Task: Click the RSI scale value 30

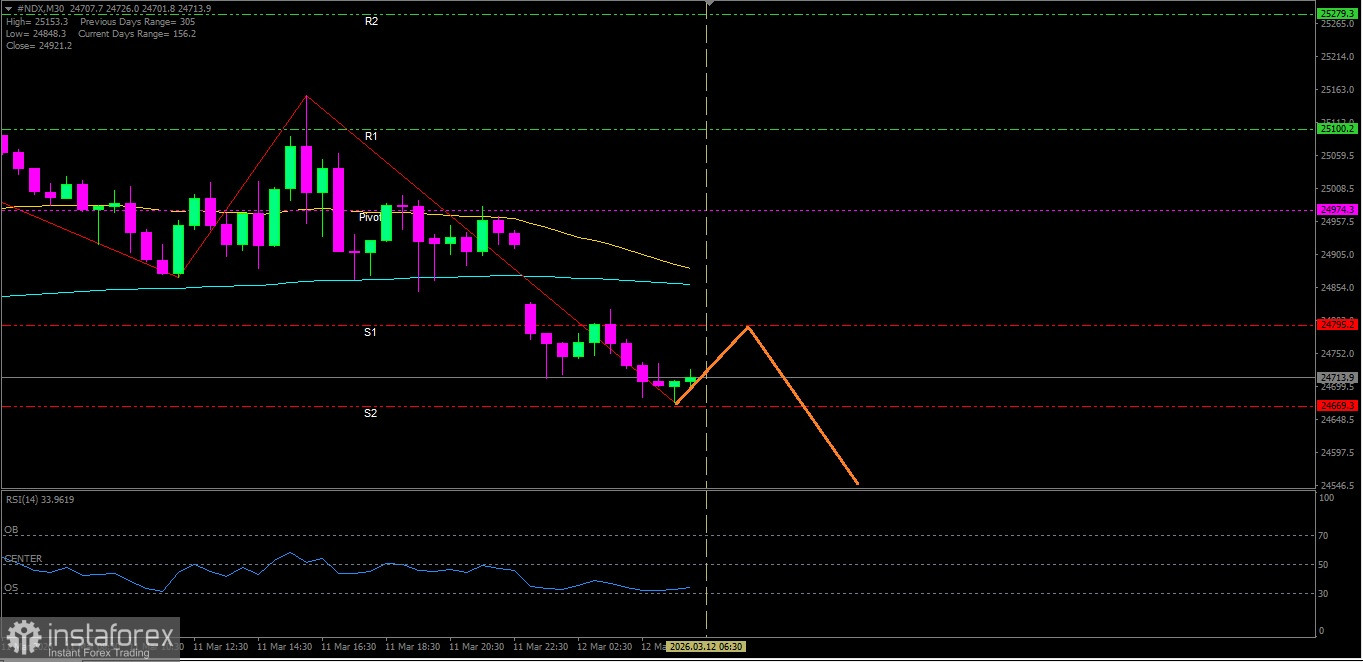Action: pyautogui.click(x=1325, y=594)
